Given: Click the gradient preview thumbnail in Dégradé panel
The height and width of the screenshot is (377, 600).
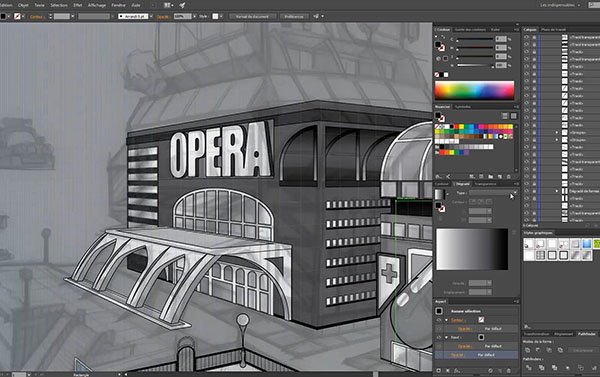Looking at the screenshot, I should coord(440,194).
